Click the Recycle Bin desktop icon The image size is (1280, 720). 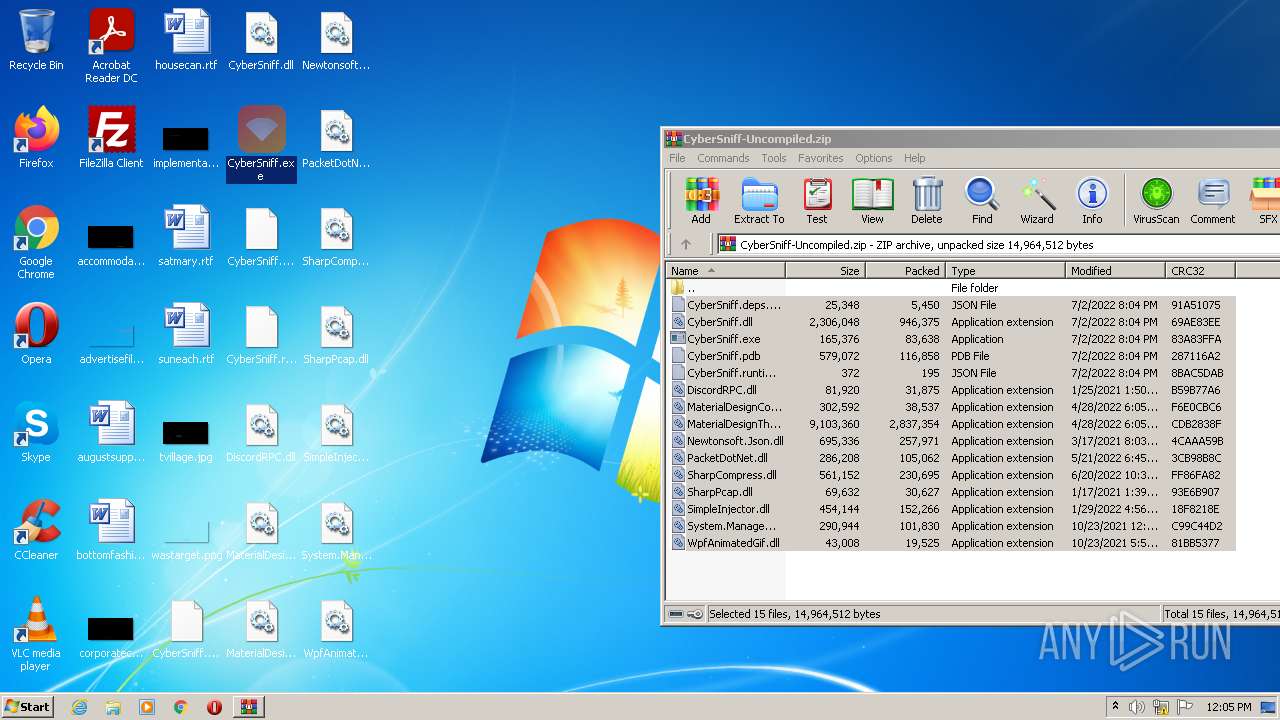(36, 42)
